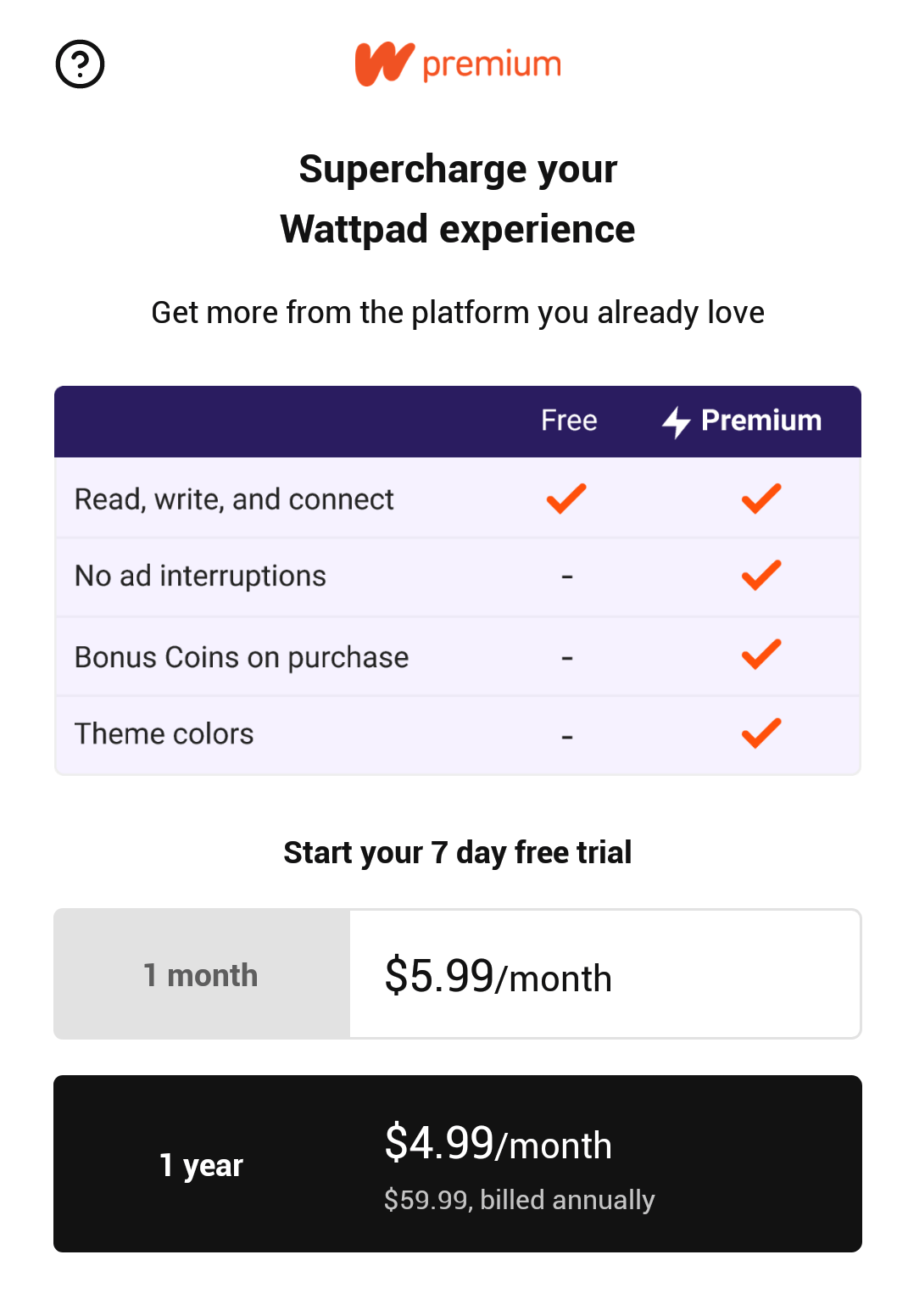Screen dimensions: 897x1316
Task: Click Premium checkmark for Bonus Coins on purchase
Action: (761, 655)
